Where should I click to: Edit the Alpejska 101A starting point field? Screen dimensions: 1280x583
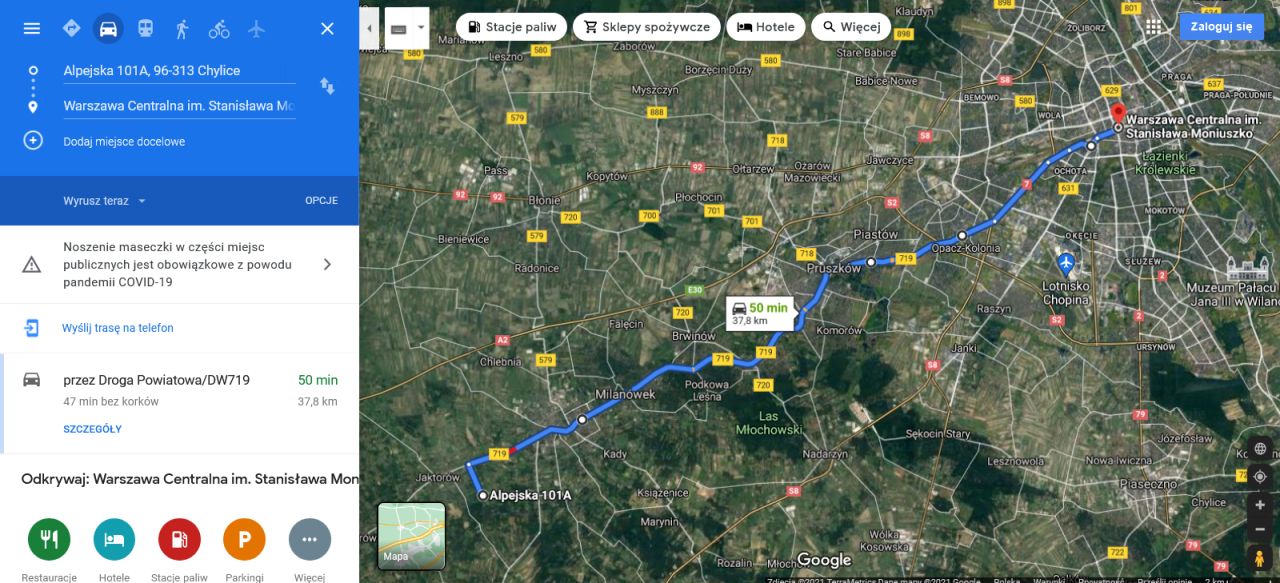point(179,71)
